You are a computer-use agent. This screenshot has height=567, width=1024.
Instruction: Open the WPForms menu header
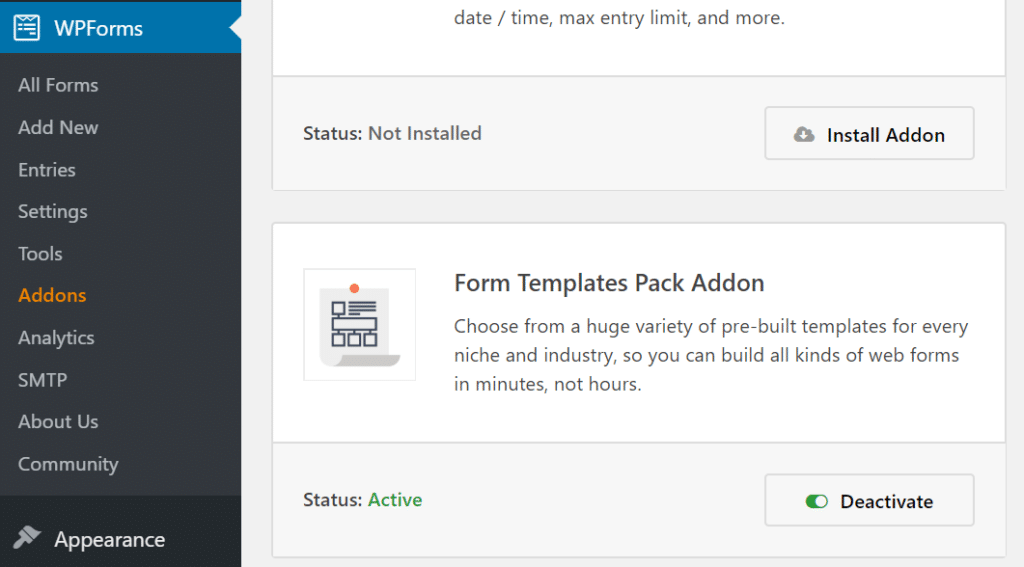120,28
